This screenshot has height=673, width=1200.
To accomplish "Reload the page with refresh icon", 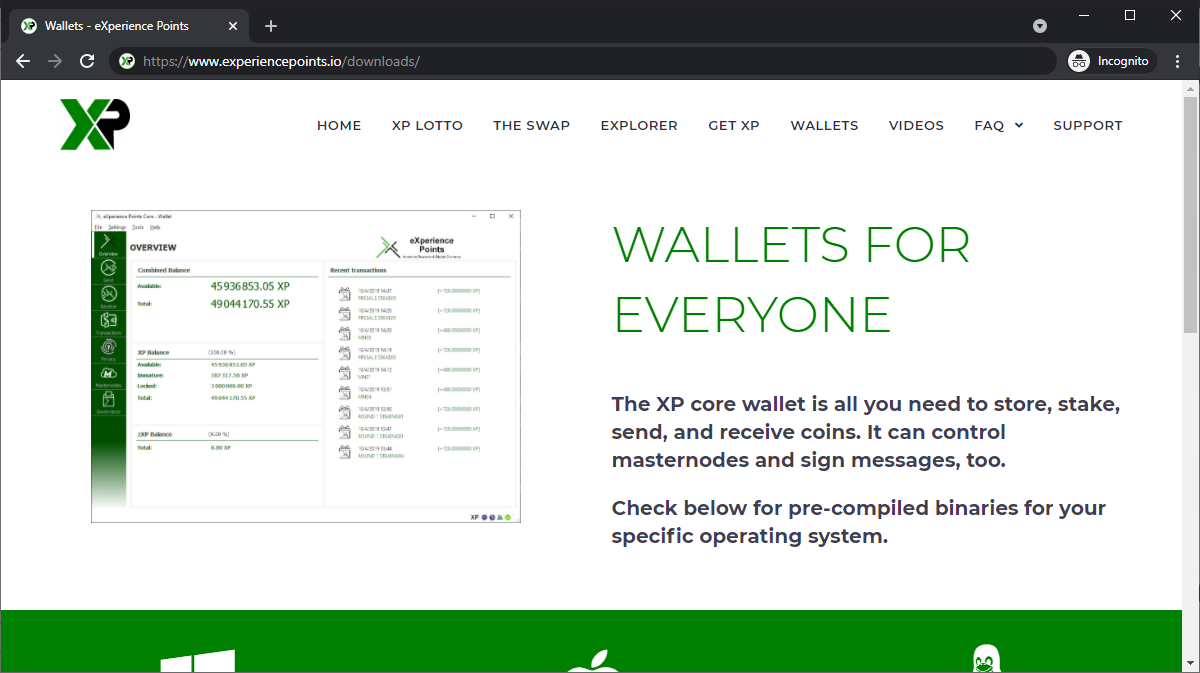I will [x=87, y=61].
